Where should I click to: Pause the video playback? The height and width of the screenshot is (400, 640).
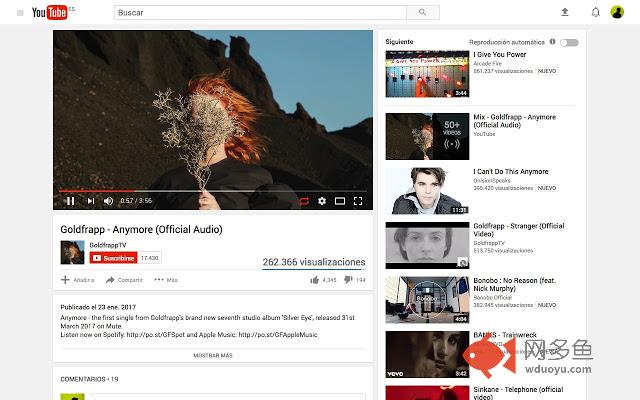pos(70,201)
